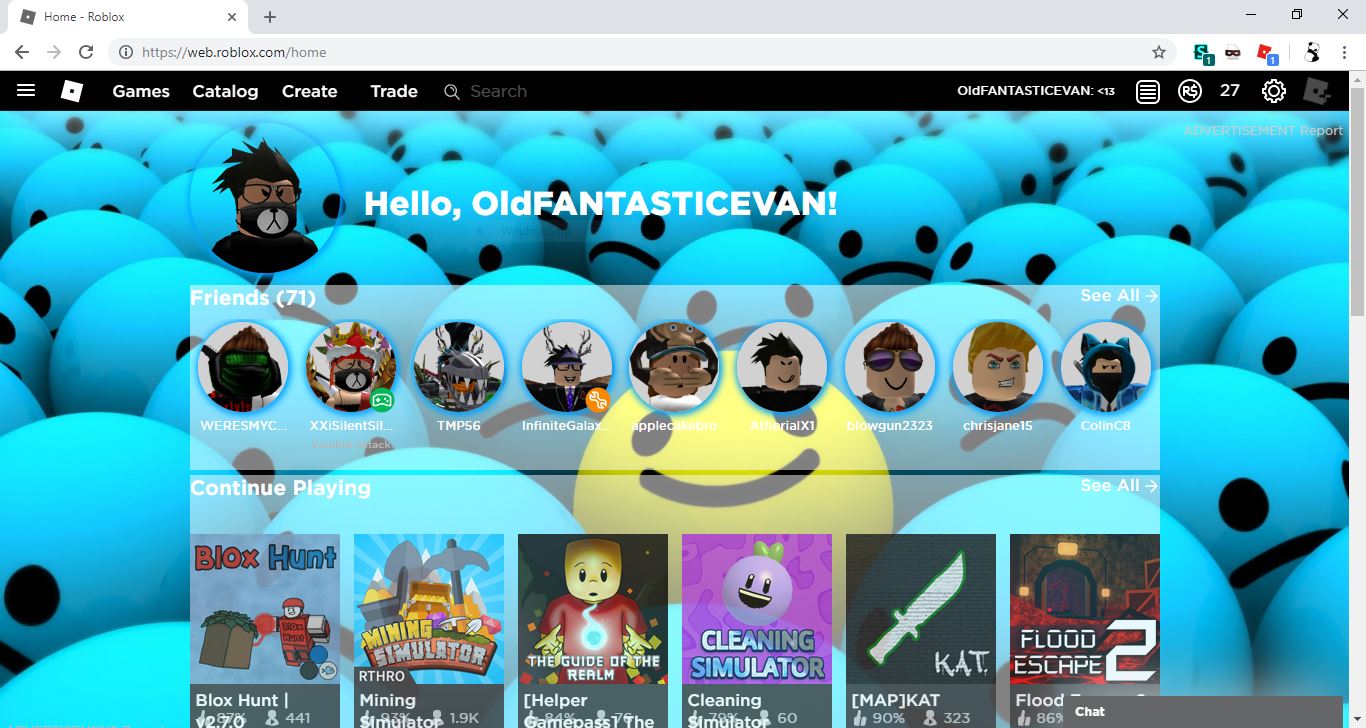Click the site information icon in address bar
The width and height of the screenshot is (1366, 728).
point(126,52)
